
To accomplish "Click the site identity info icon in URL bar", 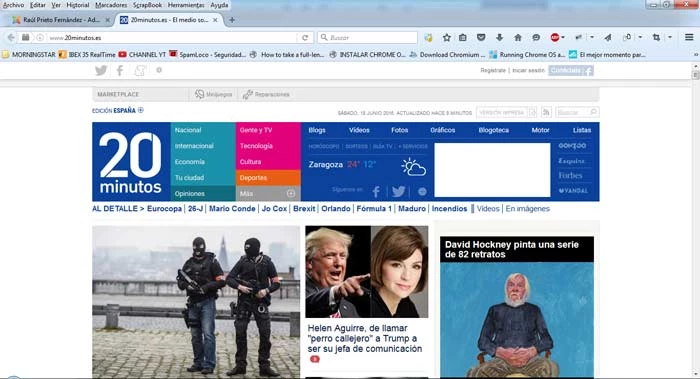I will [40, 37].
